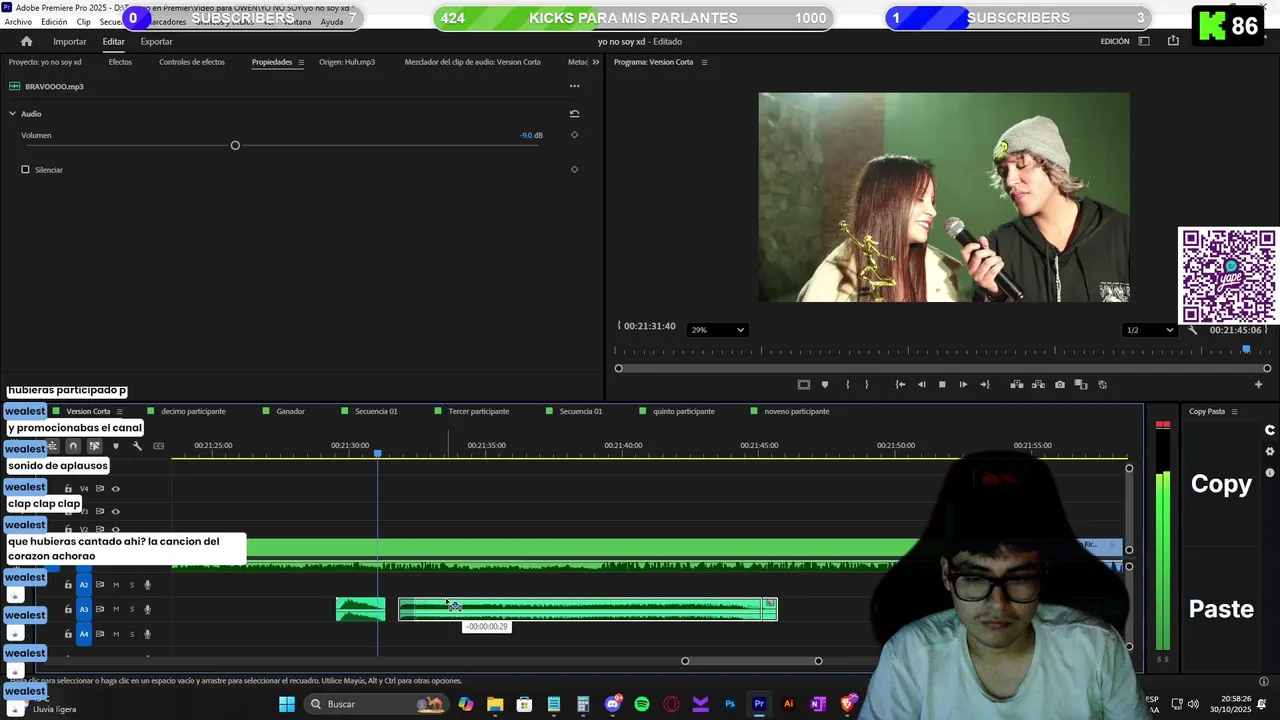Image resolution: width=1280 pixels, height=720 pixels.
Task: Export a frame with the camera icon
Action: [1060, 384]
